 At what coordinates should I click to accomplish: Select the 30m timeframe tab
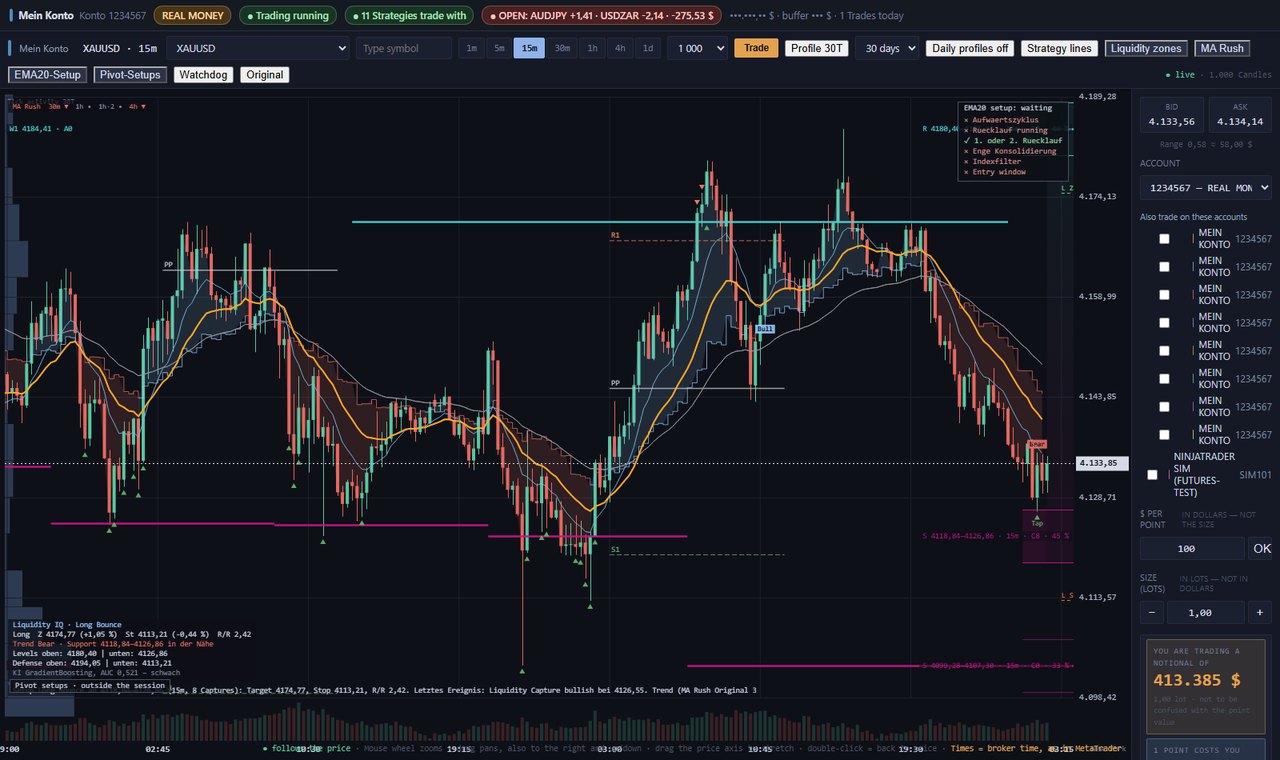tap(562, 48)
